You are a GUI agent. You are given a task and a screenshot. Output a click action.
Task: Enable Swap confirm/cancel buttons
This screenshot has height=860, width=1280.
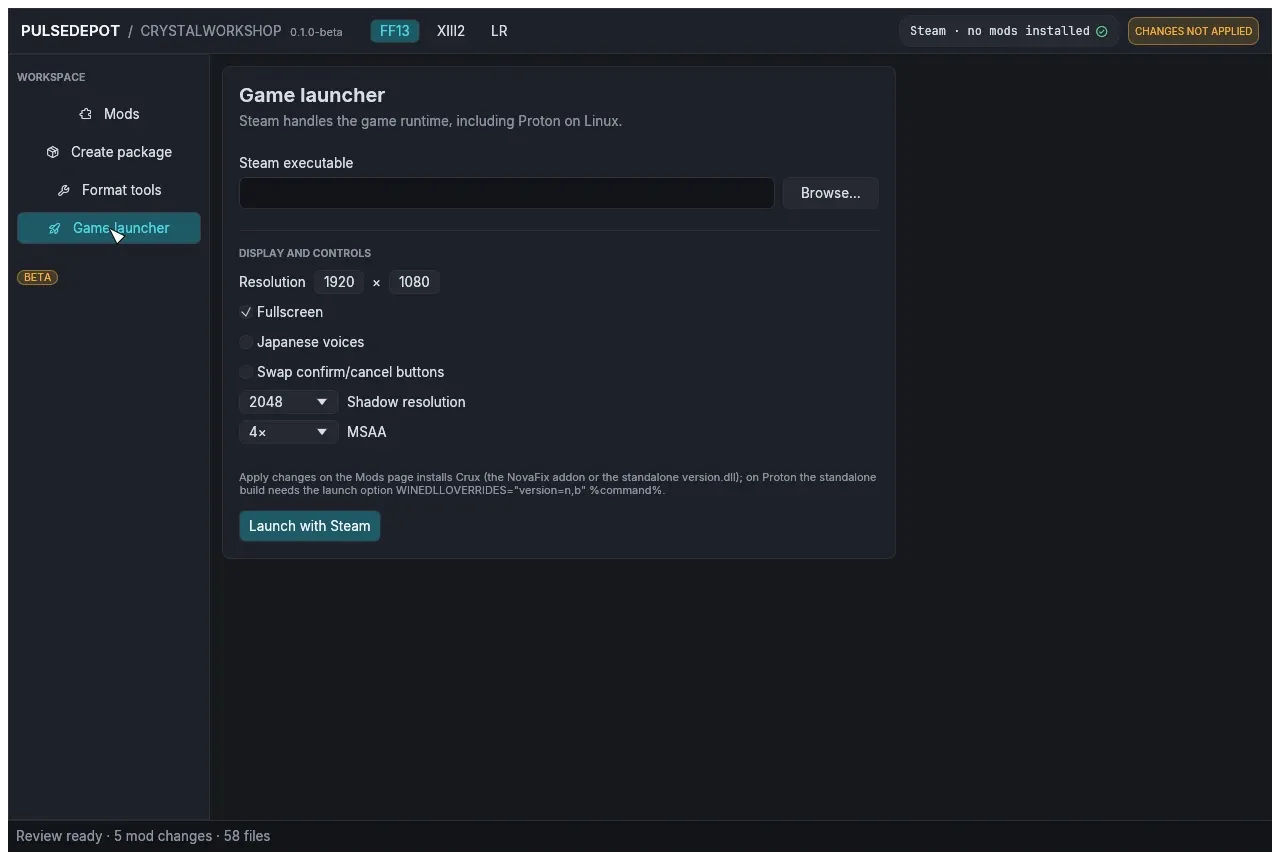[246, 372]
